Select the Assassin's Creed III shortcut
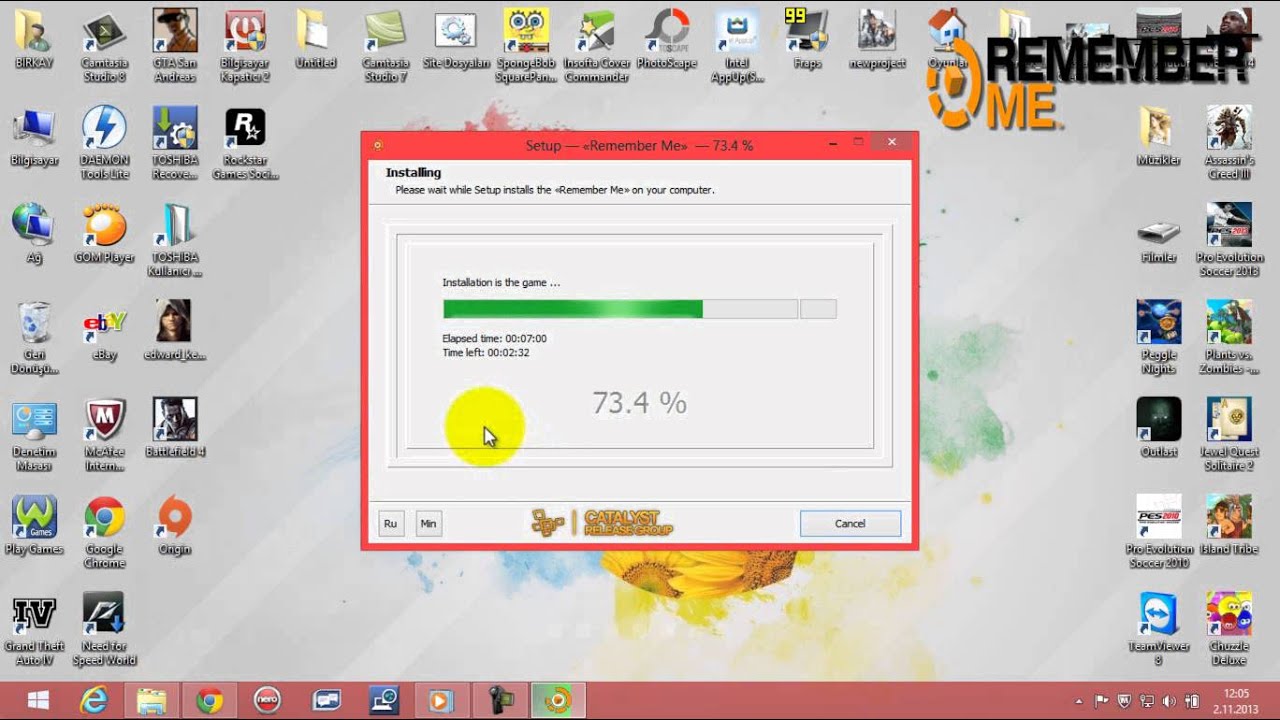This screenshot has height=720, width=1280. click(x=1229, y=143)
